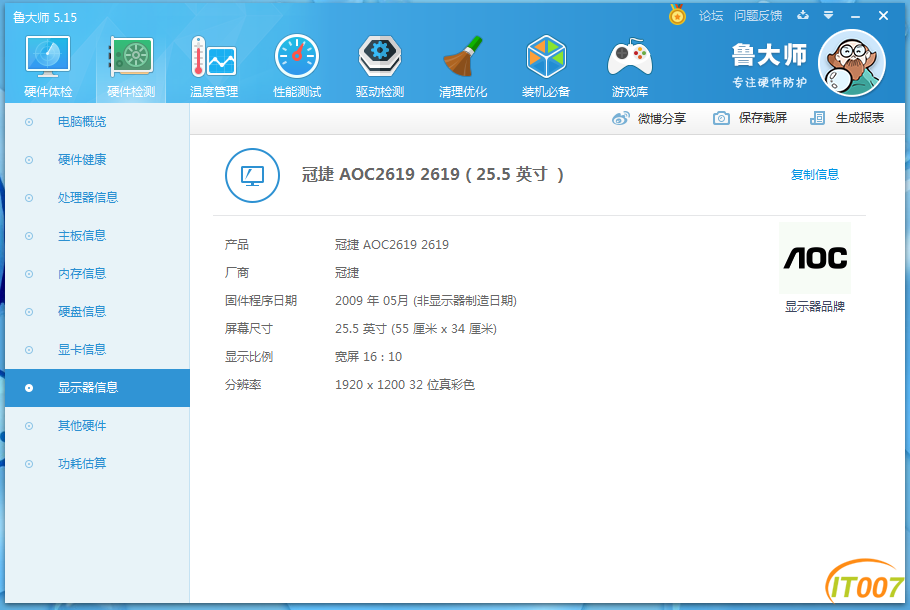Image resolution: width=910 pixels, height=610 pixels.
Task: Click the 分辨率 resolution label
Action: pos(243,385)
